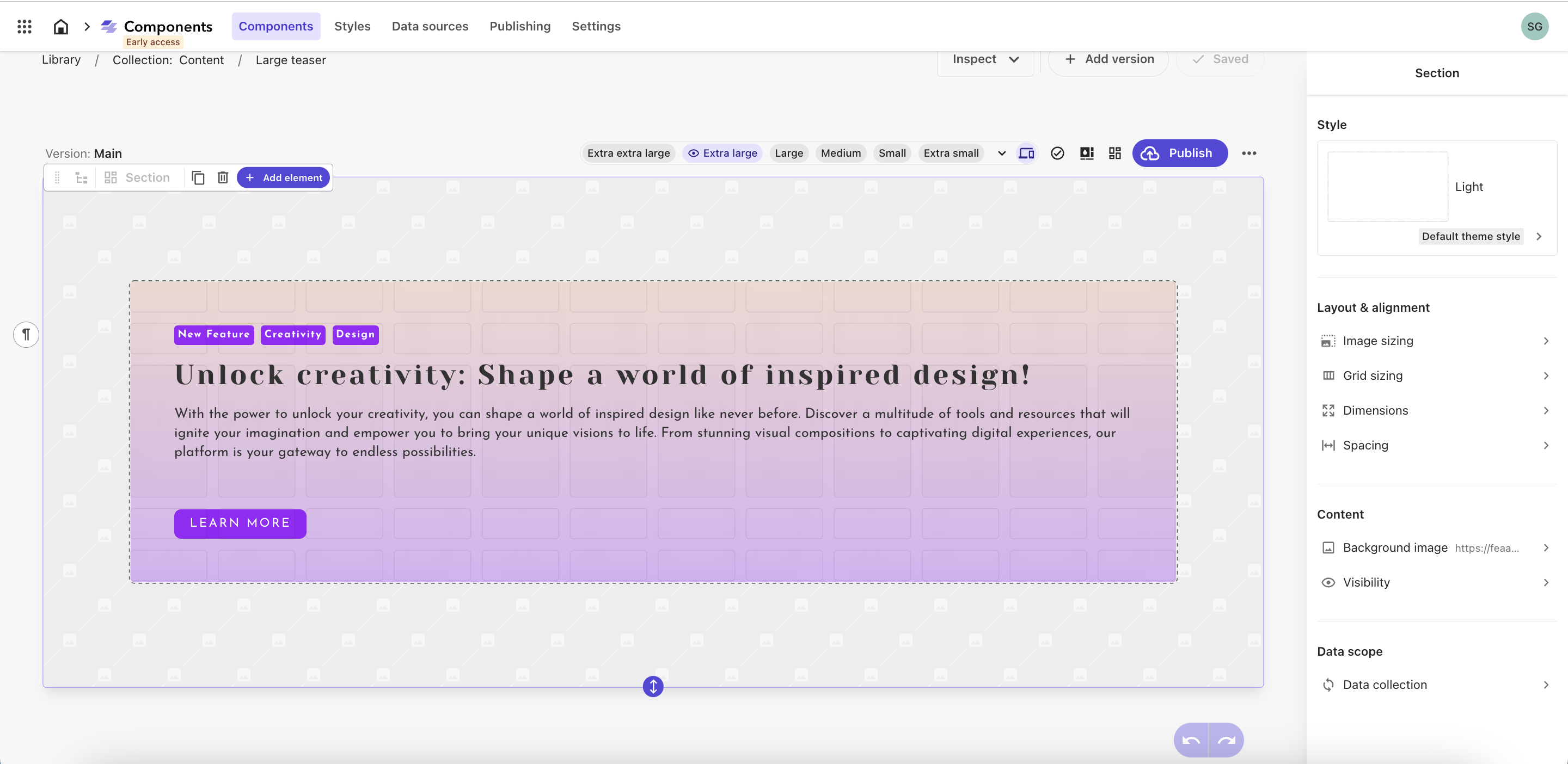Expand the breakpoint list chevron

click(1001, 153)
